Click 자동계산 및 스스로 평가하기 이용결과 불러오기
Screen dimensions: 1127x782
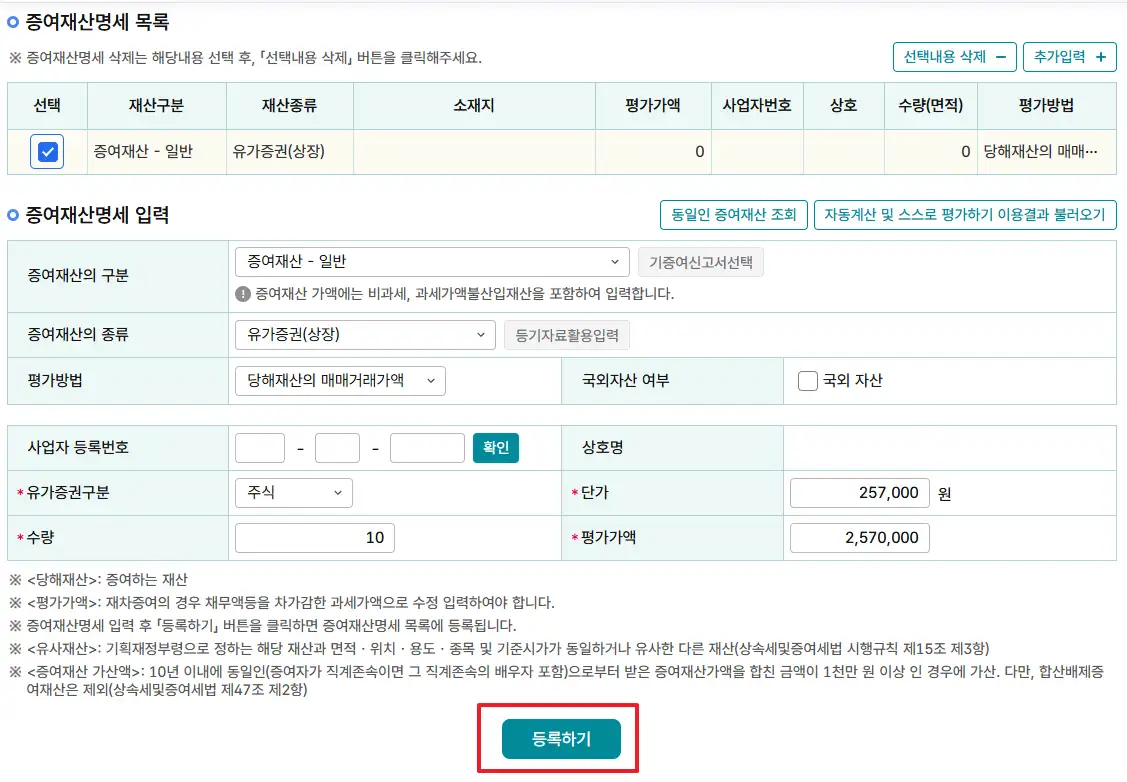(966, 214)
